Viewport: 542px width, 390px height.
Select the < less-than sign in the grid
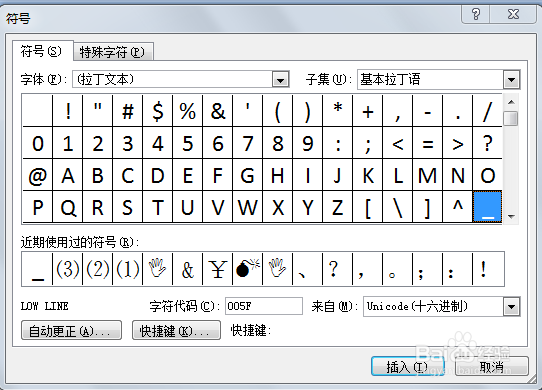click(398, 143)
